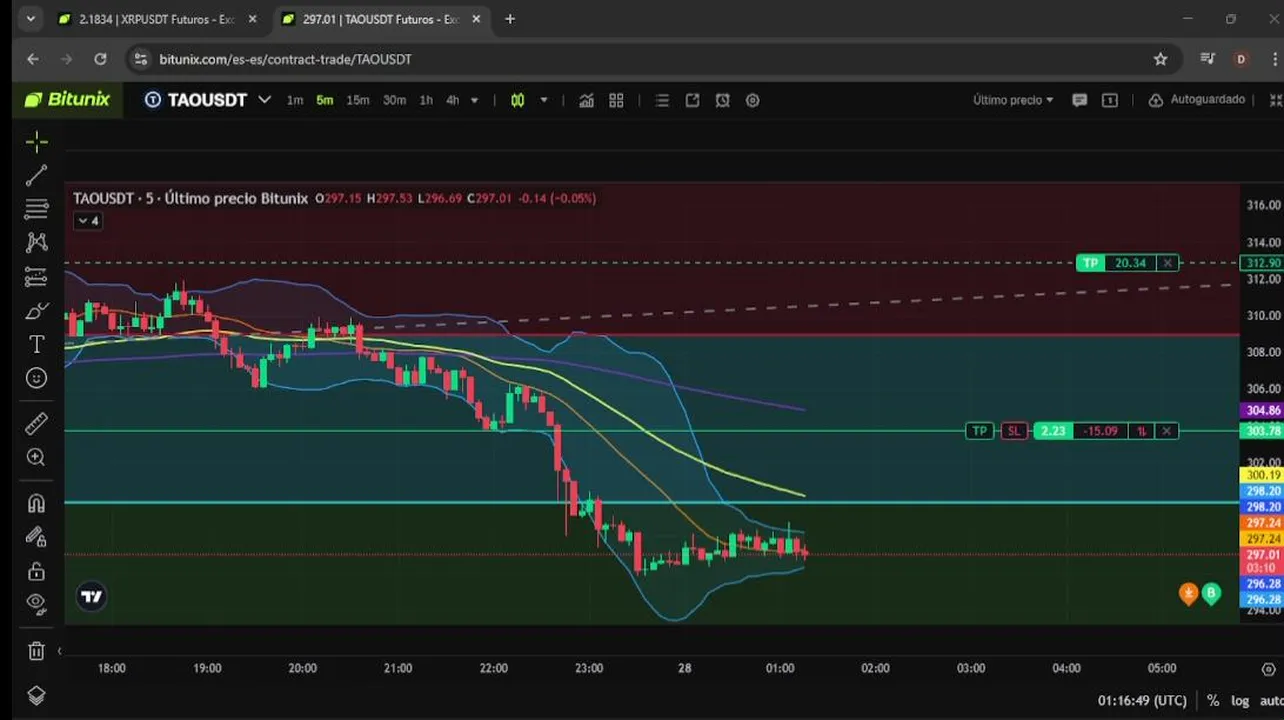Open the Último precio dropdown

pyautogui.click(x=1013, y=100)
